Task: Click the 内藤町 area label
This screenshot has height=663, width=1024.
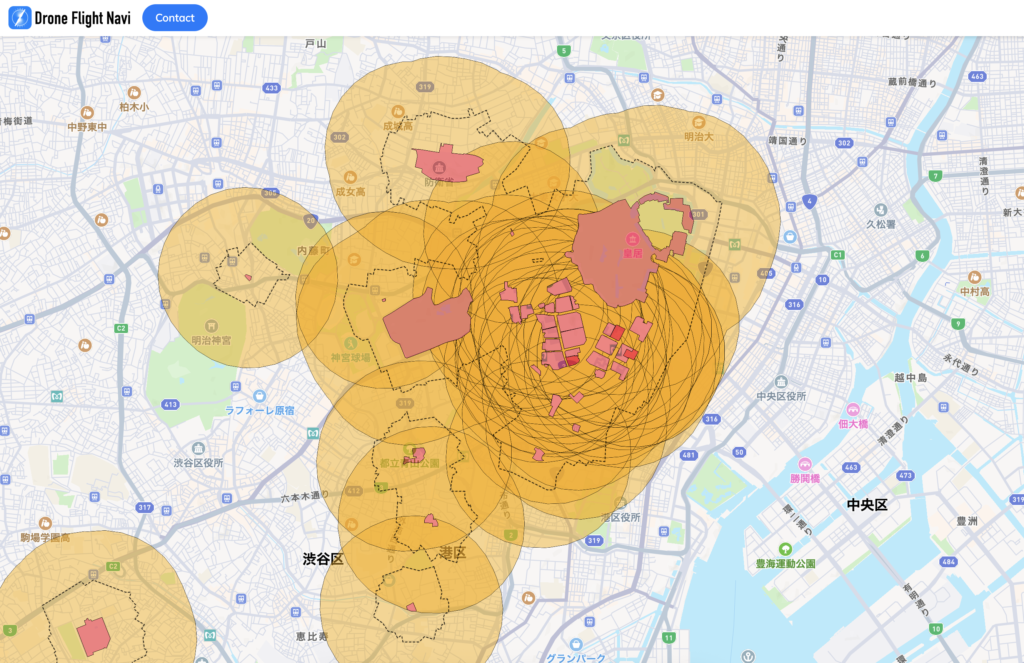Action: click(313, 251)
